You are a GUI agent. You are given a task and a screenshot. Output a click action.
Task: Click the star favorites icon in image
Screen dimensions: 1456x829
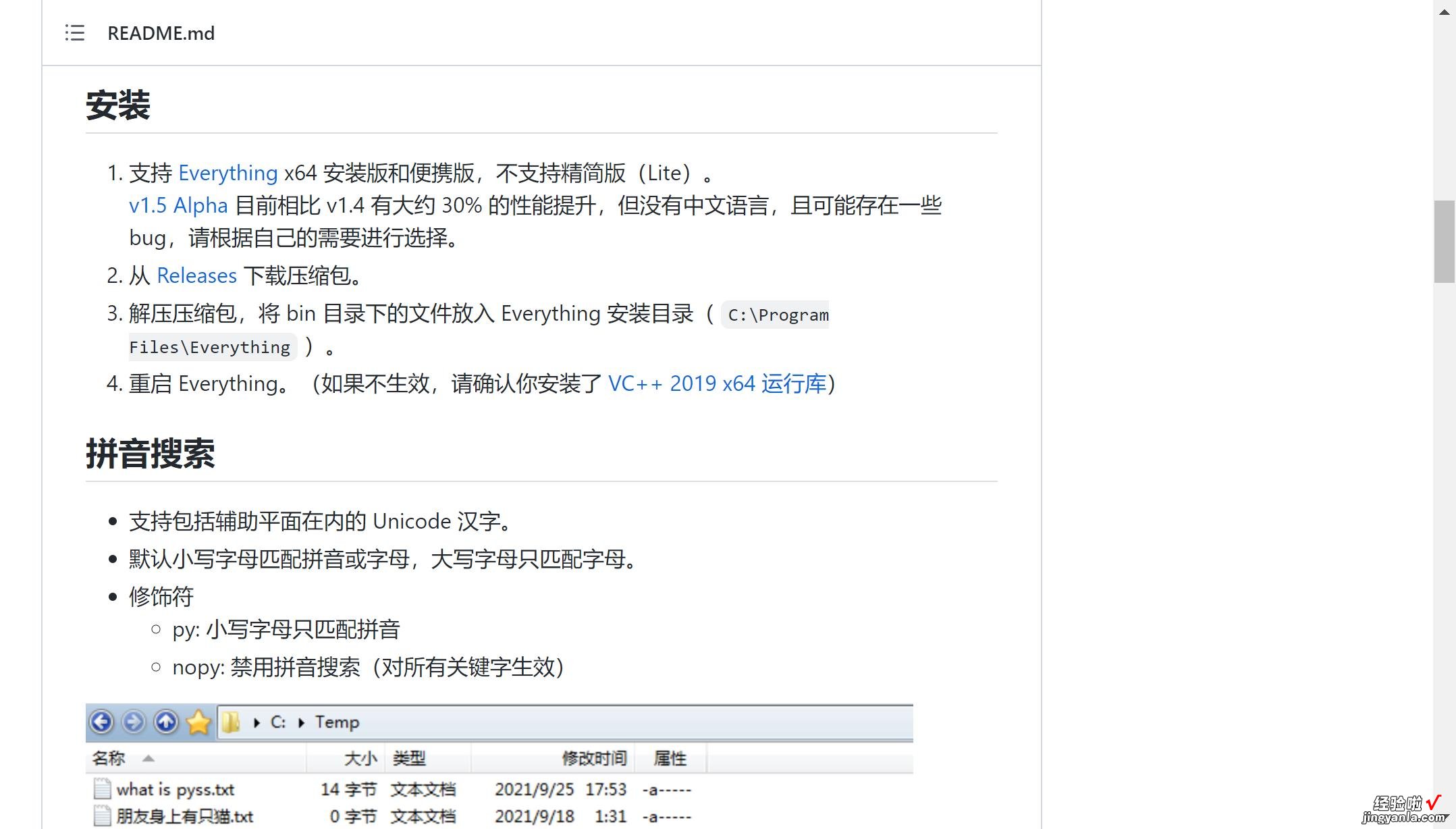198,722
